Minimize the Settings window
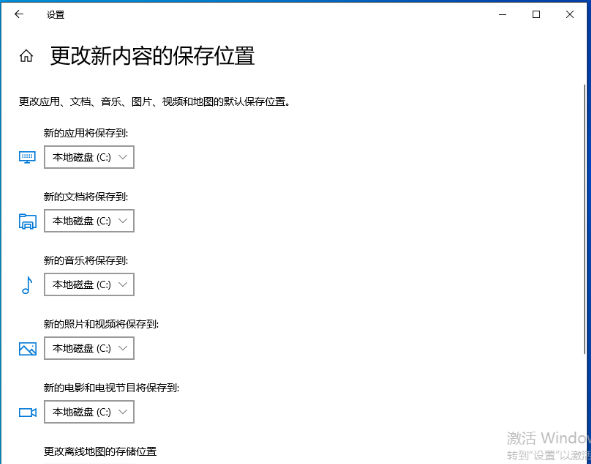 click(x=502, y=14)
